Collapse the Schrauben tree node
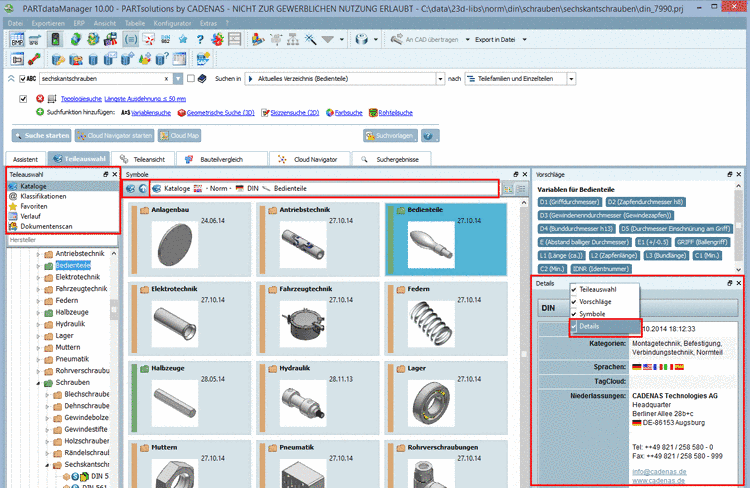 [x=38, y=383]
